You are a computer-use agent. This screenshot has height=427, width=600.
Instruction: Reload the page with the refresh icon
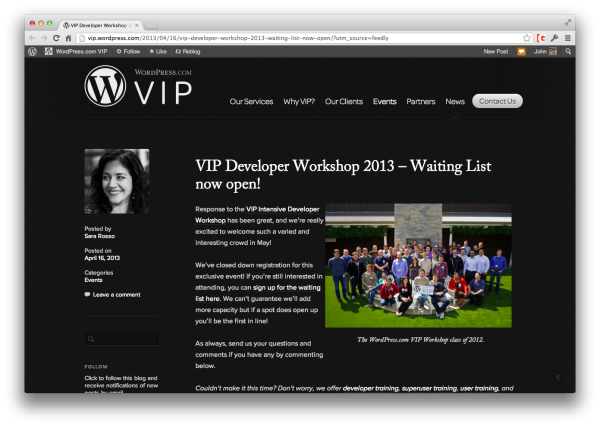pyautogui.click(x=56, y=38)
